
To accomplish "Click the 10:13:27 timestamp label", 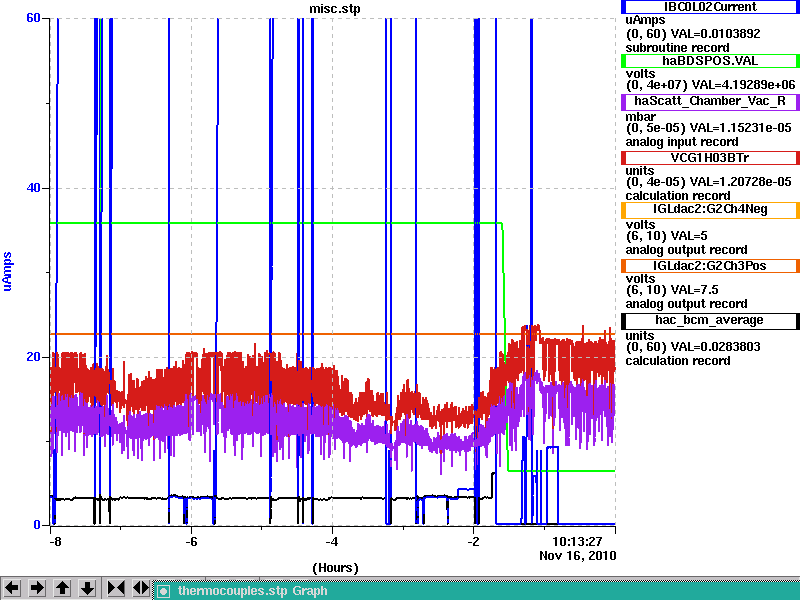I will click(578, 541).
